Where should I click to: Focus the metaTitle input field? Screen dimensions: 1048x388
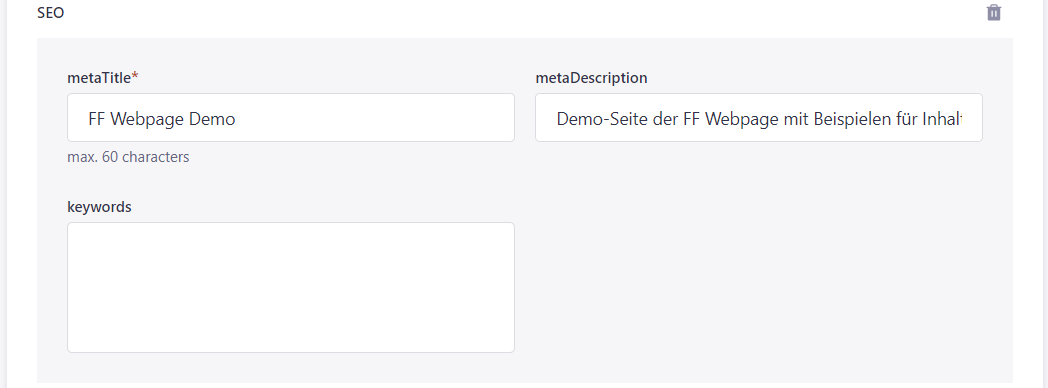click(x=291, y=118)
